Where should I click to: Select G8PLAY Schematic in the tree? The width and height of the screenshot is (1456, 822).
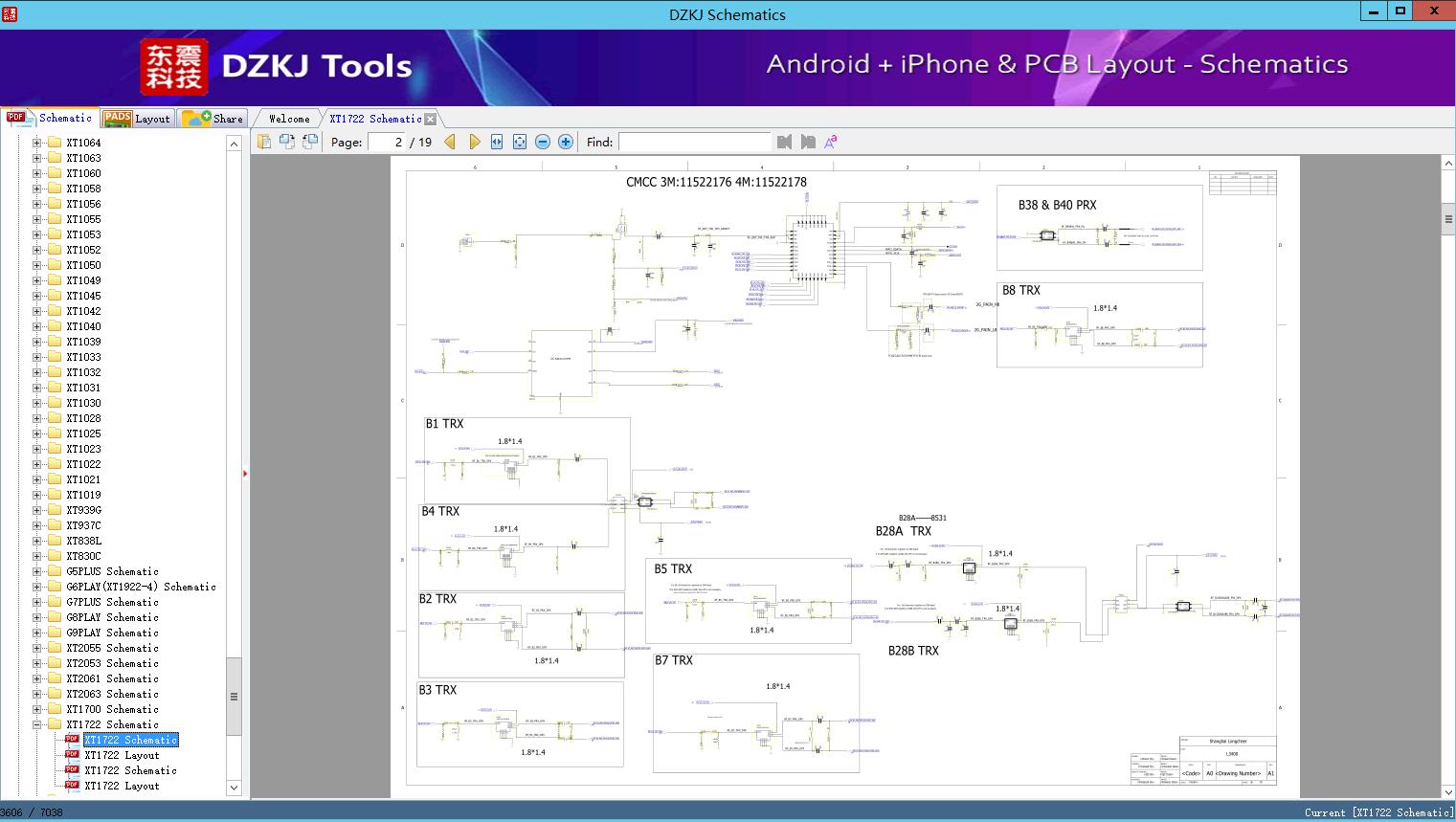[112, 617]
